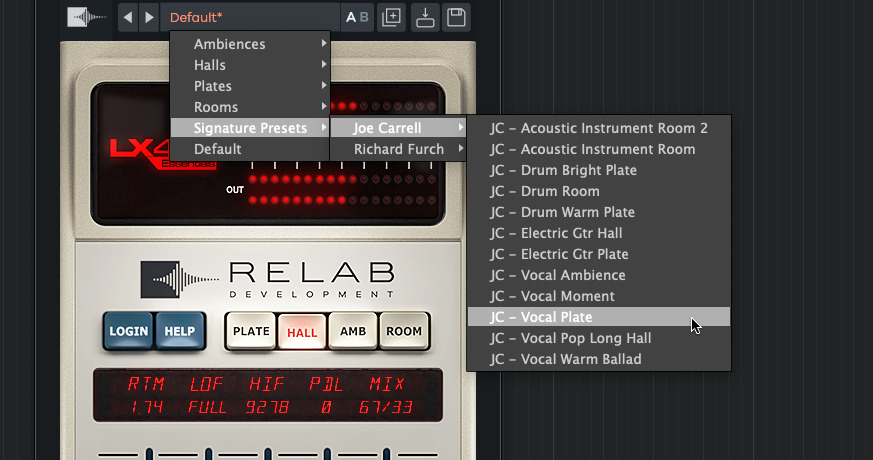Select JC – Acoustic Instrument Room 2
This screenshot has width=873, height=460.
(599, 128)
